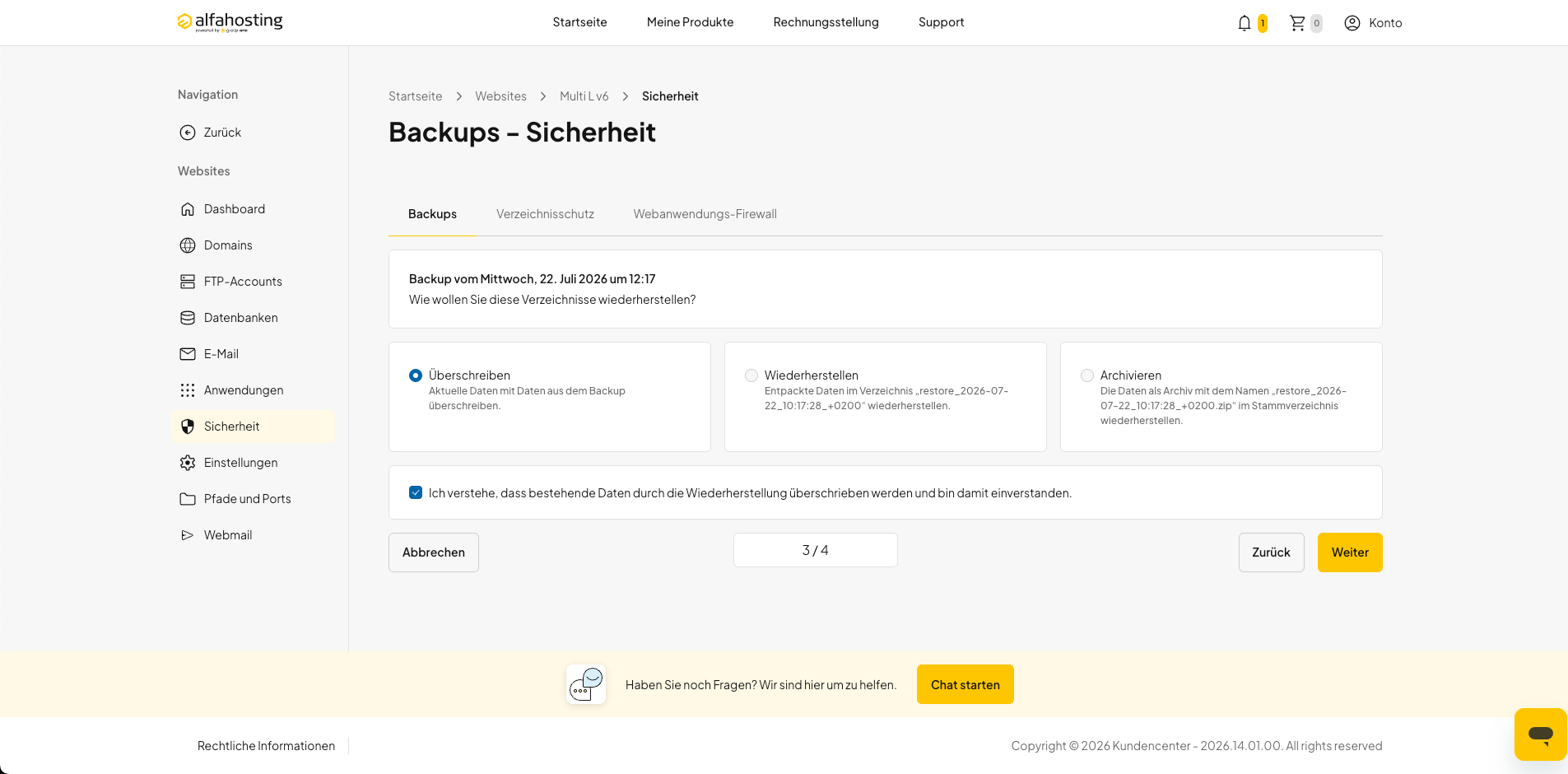
Task: Click the Dashboard house icon
Action: (x=188, y=209)
